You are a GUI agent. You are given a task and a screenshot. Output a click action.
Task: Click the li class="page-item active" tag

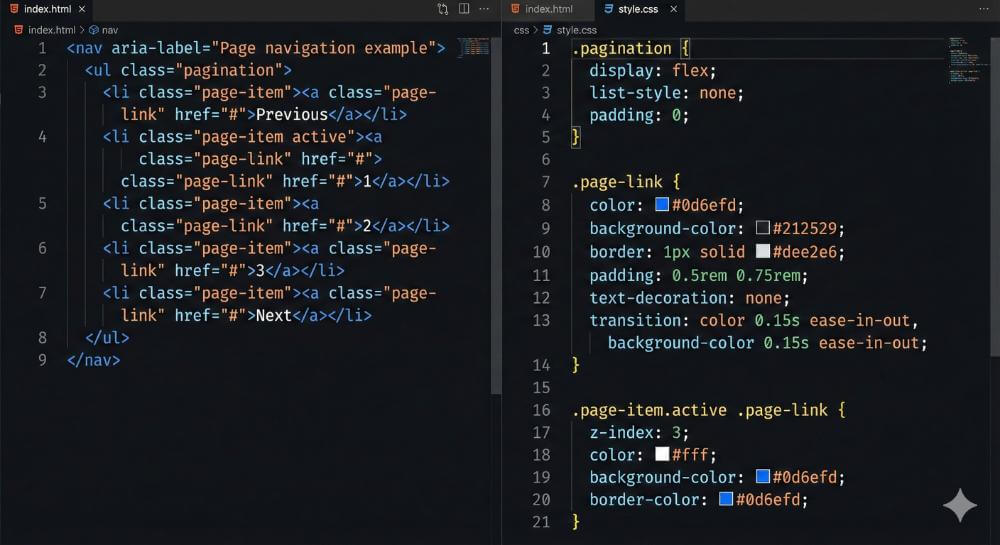[233, 137]
